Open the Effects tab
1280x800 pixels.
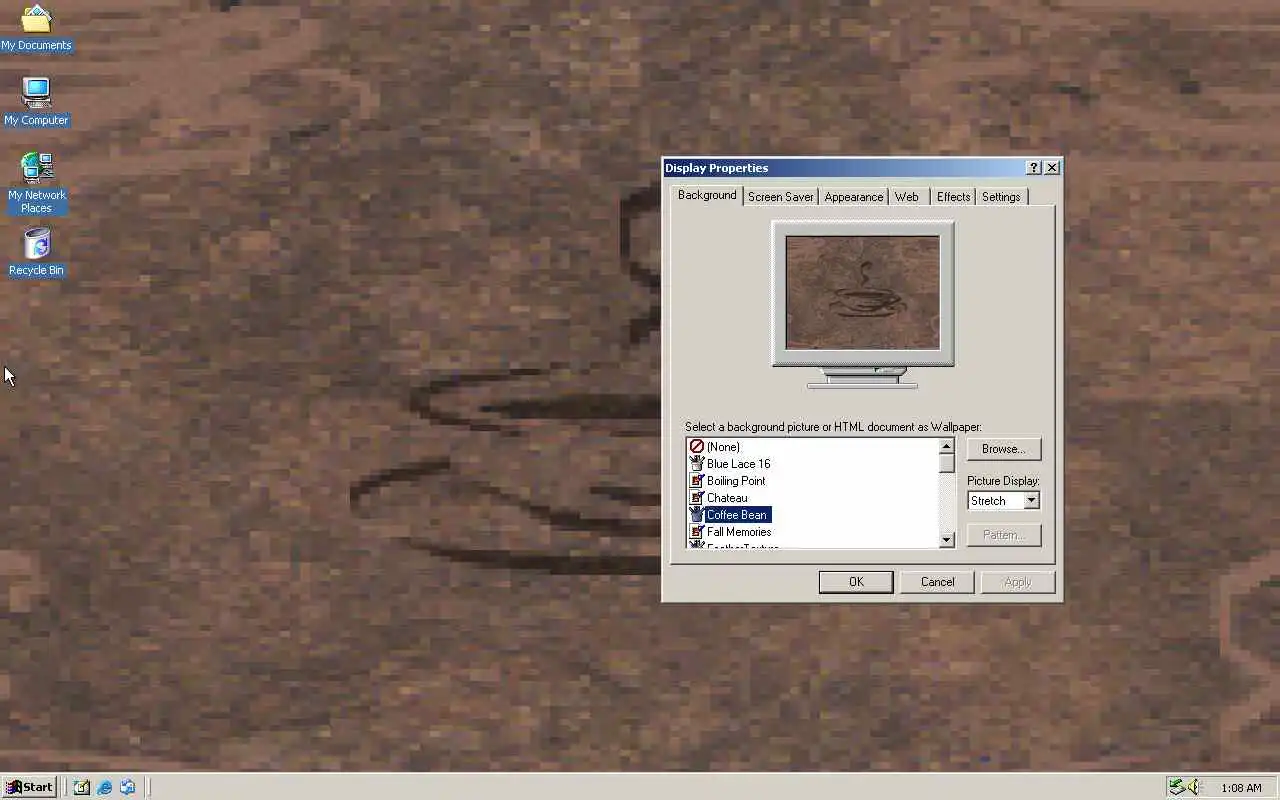tap(953, 197)
